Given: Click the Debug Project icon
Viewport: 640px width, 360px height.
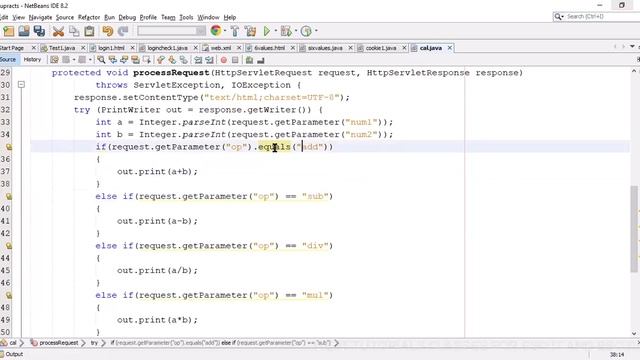Looking at the screenshot, I should (286, 31).
